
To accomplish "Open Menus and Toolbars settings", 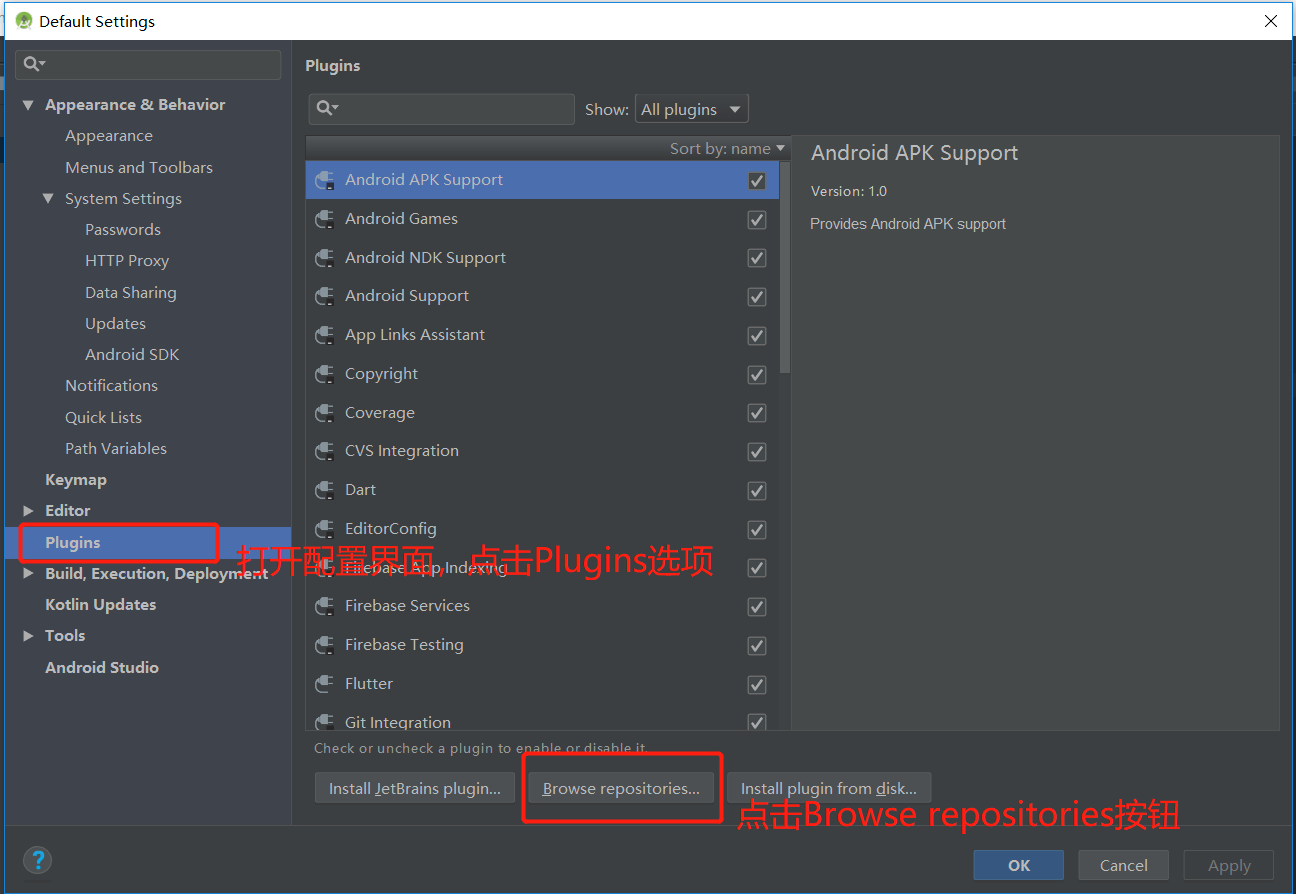I will [139, 167].
